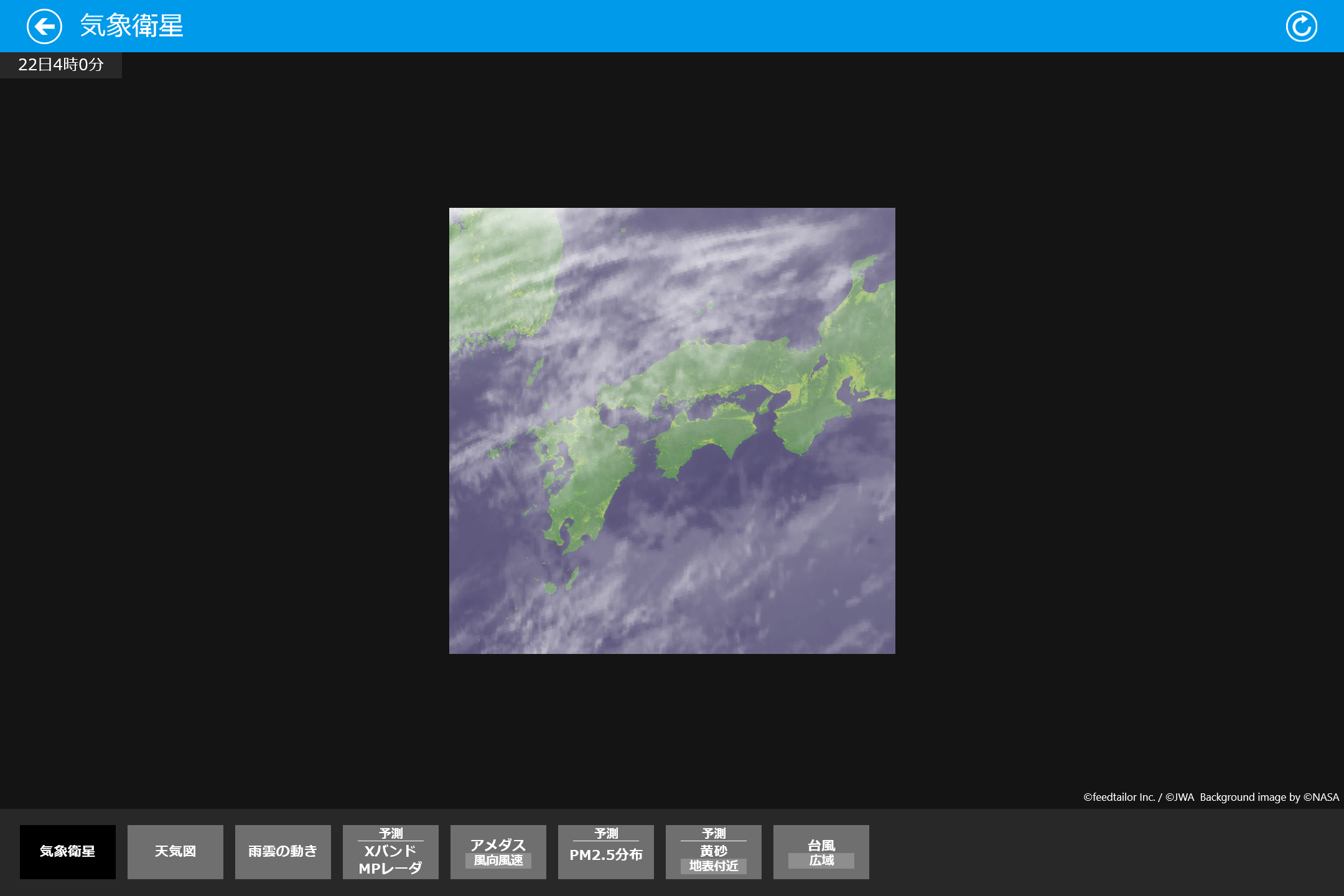Viewport: 1344px width, 896px height.
Task: Click the satellite cloud image of Japan
Action: (x=672, y=431)
